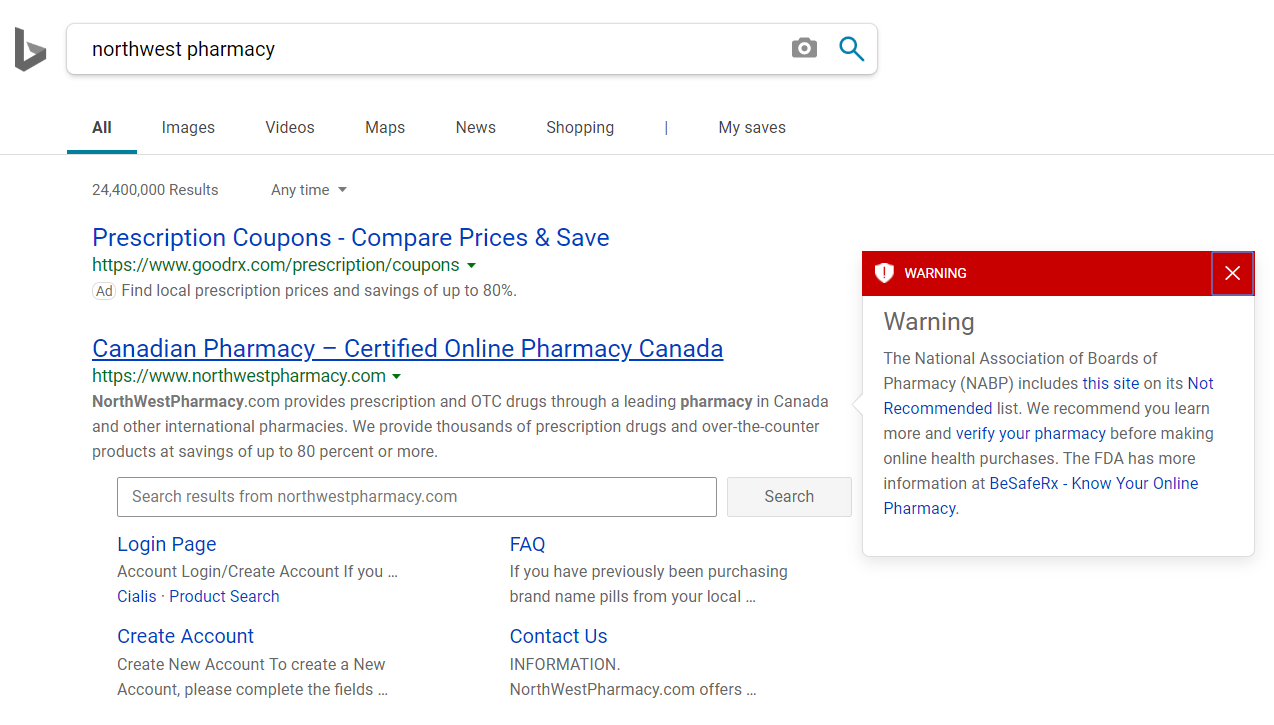1274x725 pixels.
Task: Switch to the Videos tab
Action: coord(289,127)
